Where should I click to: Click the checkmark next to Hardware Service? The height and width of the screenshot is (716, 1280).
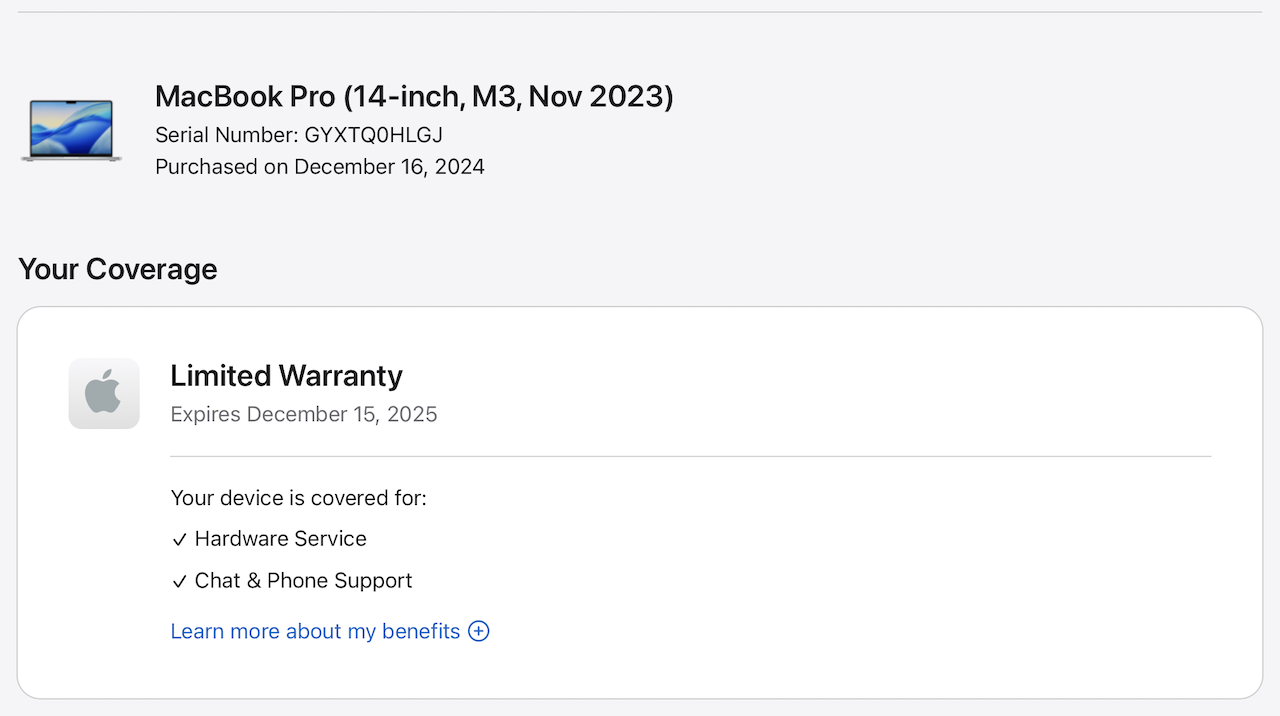pyautogui.click(x=180, y=540)
